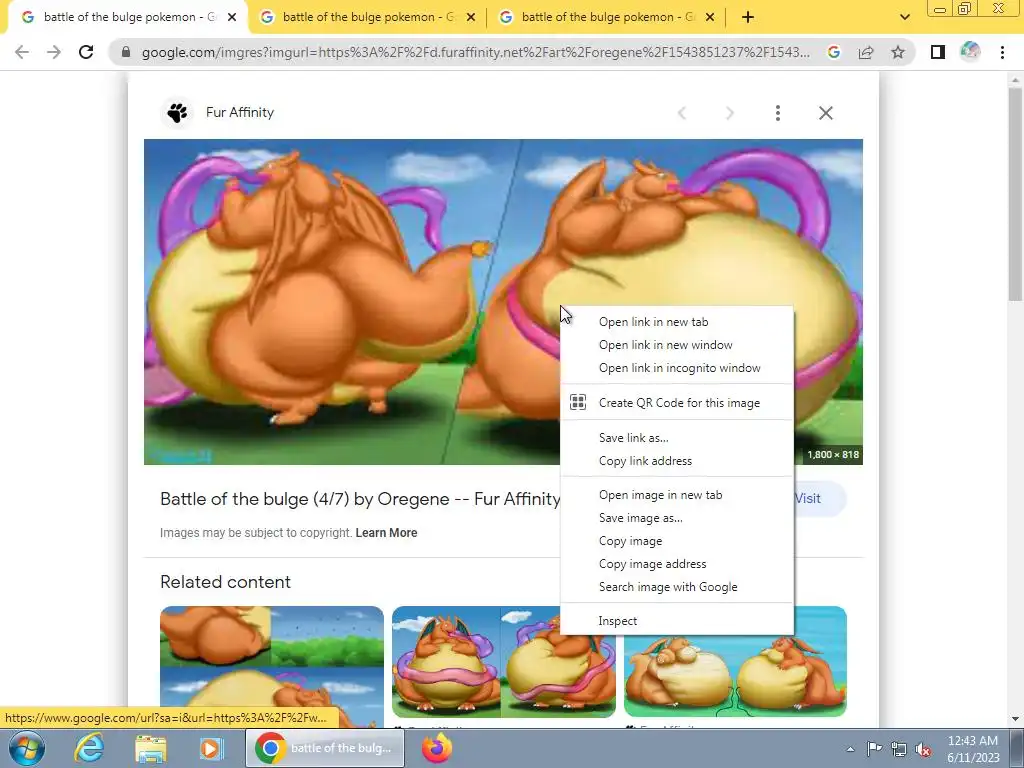Go back using the browser back arrow

click(x=22, y=52)
